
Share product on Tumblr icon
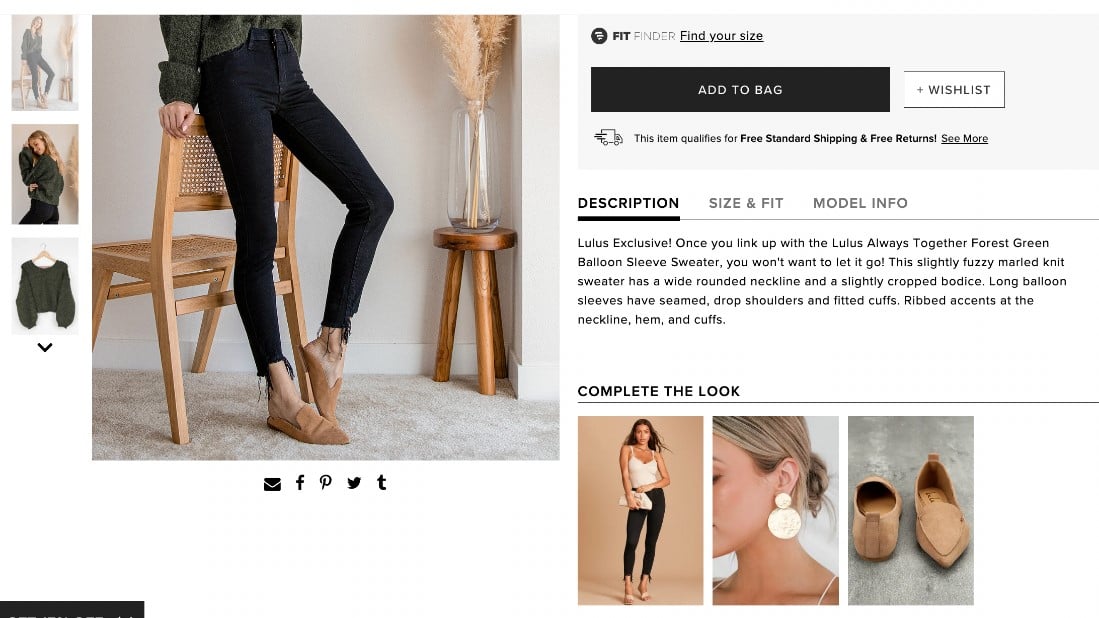381,482
